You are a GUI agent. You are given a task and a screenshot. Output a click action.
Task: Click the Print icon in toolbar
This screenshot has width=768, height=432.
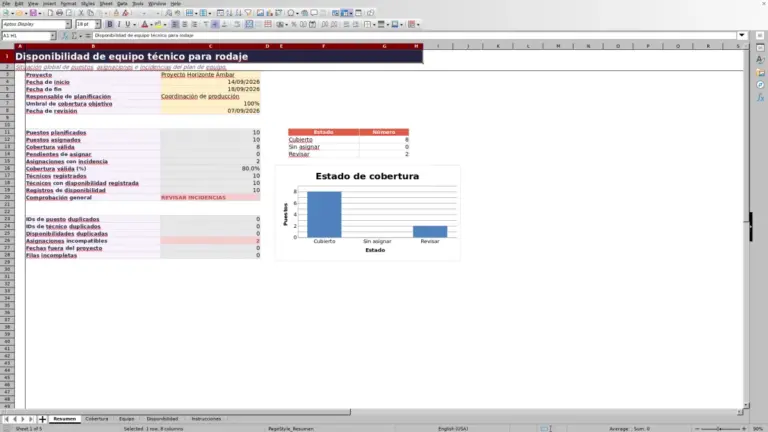coord(59,13)
